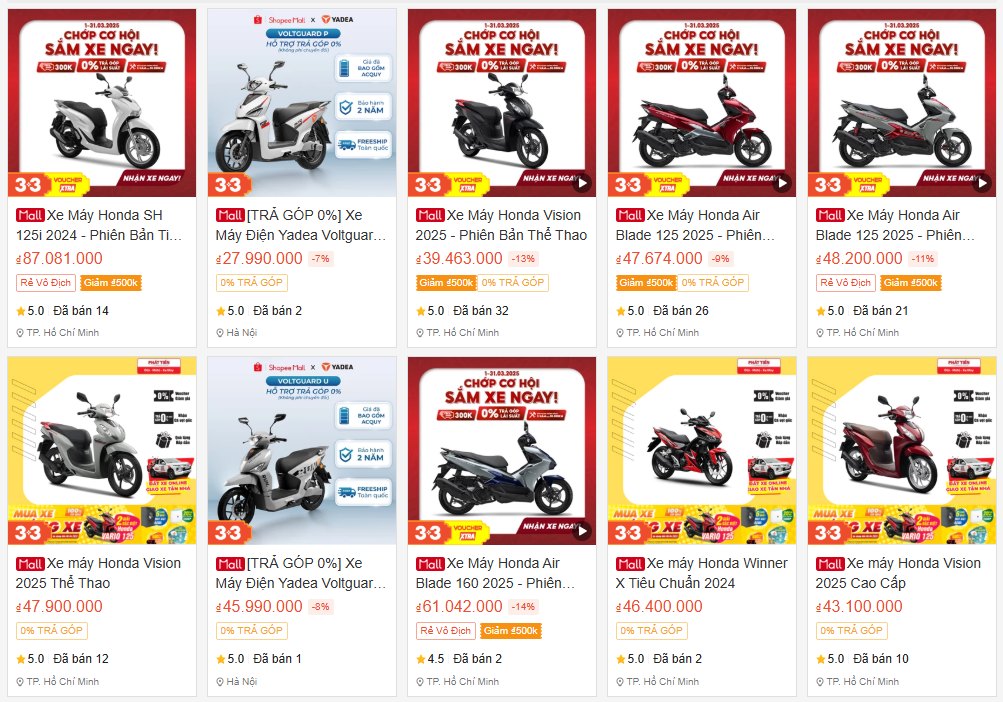Click the Rẻ Vô Địch tag on Honda SH listing
Screen dimensions: 1003x702
click(45, 283)
